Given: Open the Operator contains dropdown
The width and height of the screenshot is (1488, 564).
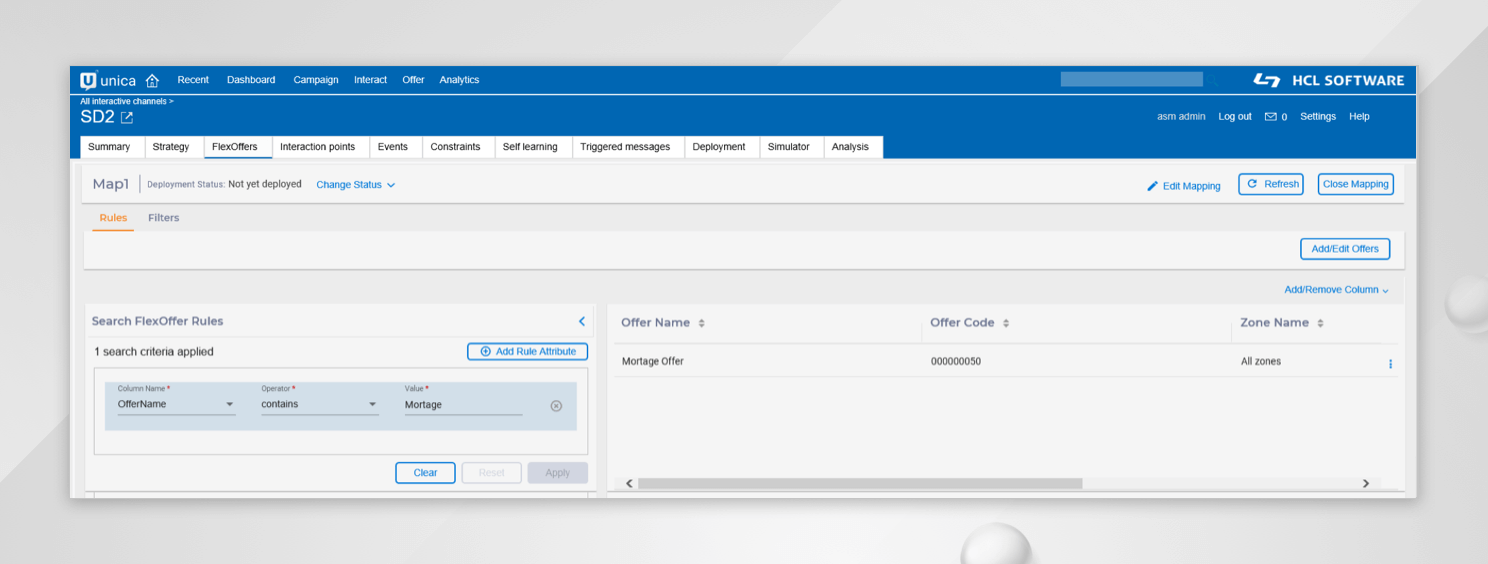Looking at the screenshot, I should tap(319, 405).
